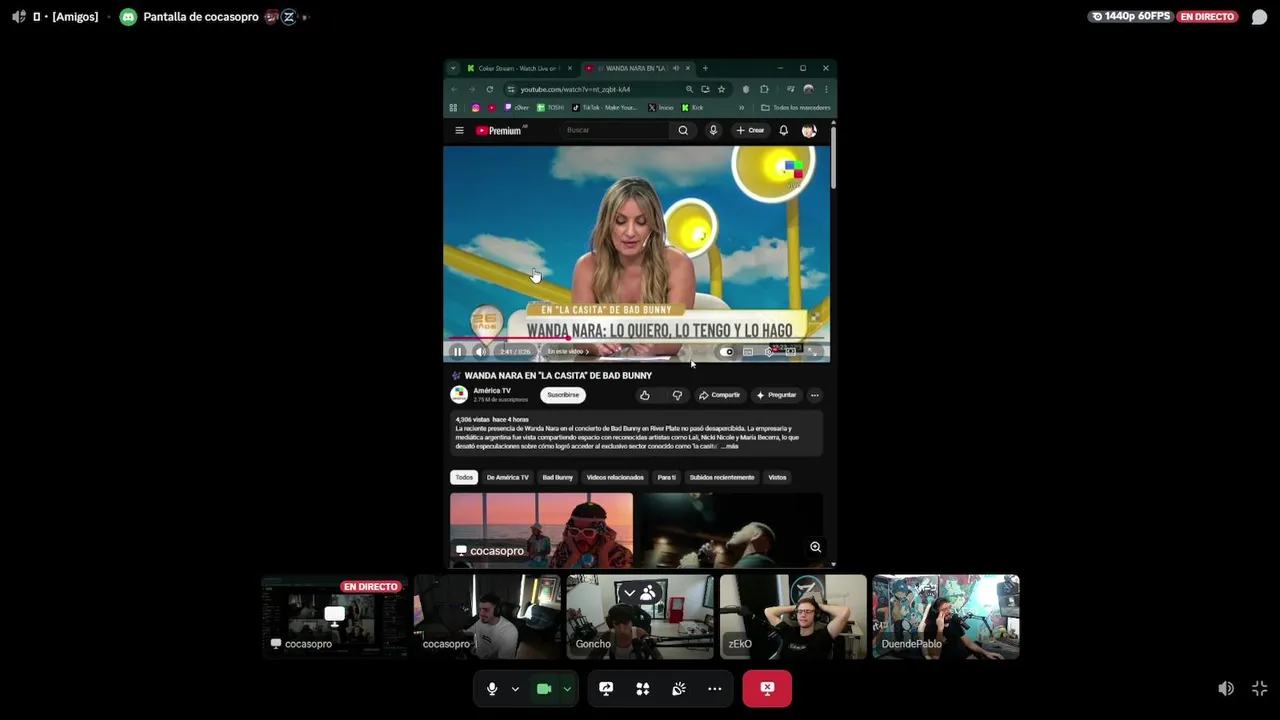This screenshot has height=720, width=1280.
Task: Mute the Discord stream volume speaker
Action: click(x=1225, y=688)
